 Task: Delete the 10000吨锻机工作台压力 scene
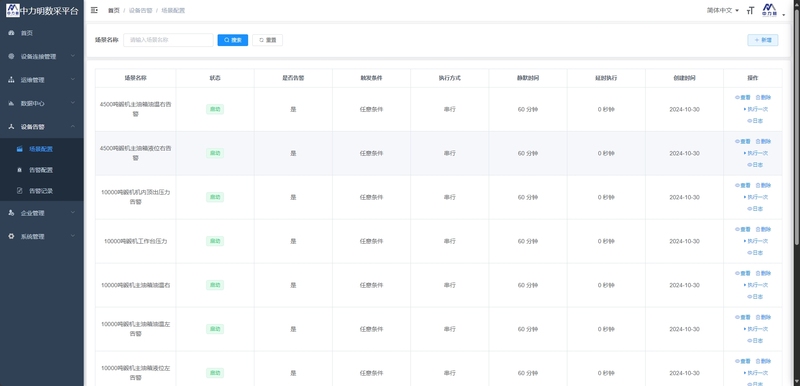click(x=763, y=229)
